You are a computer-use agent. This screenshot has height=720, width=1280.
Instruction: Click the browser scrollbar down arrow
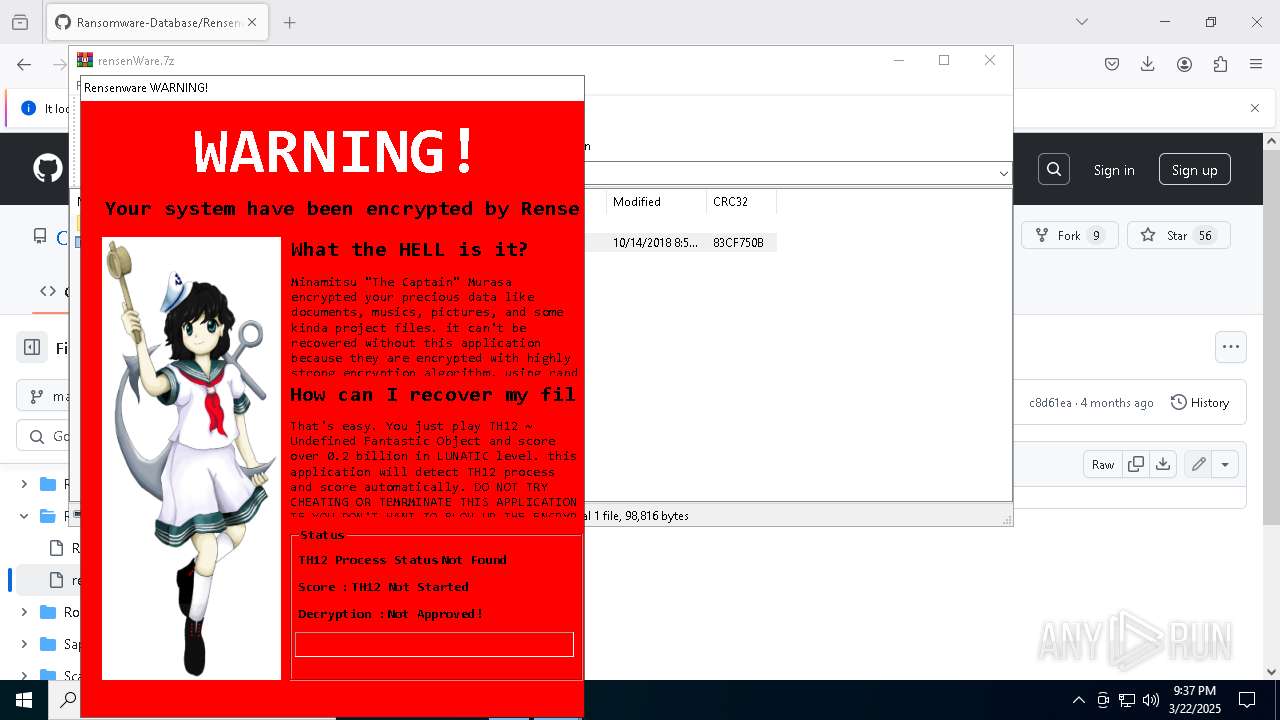click(x=1272, y=672)
